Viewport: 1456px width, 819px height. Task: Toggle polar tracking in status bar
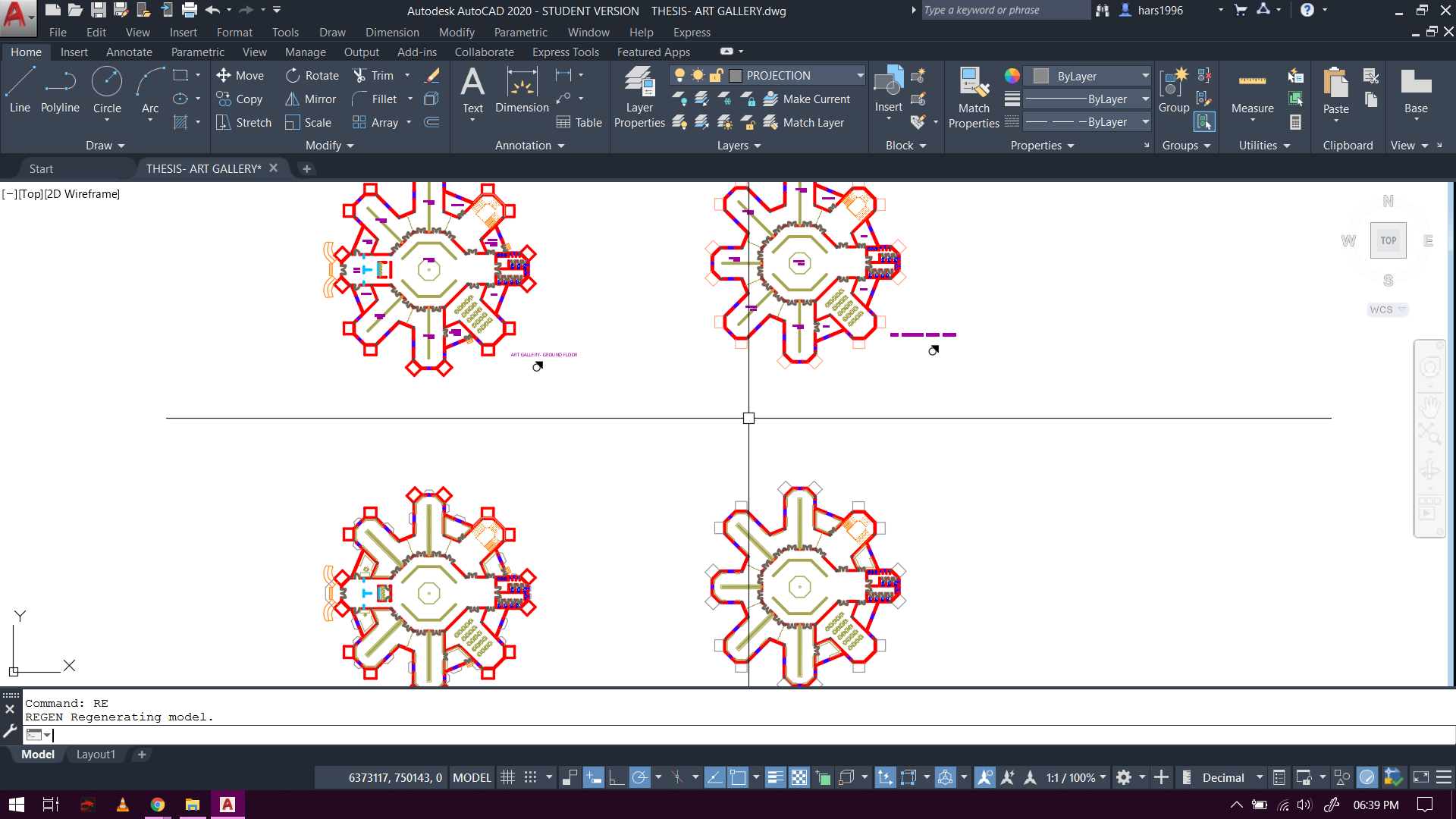point(640,777)
